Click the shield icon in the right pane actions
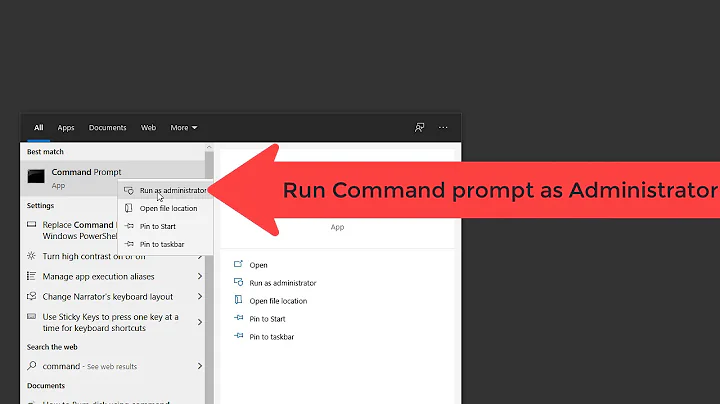This screenshot has height=404, width=720. click(x=238, y=282)
